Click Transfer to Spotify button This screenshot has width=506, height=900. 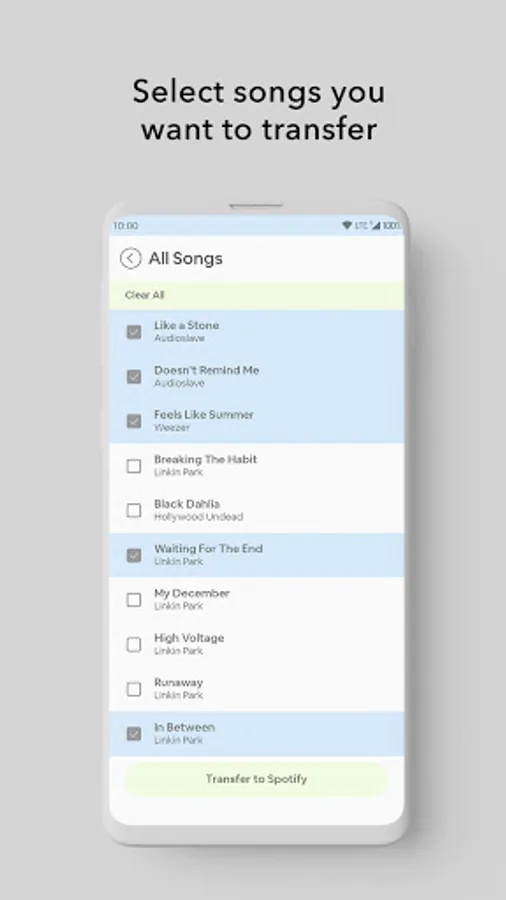pyautogui.click(x=256, y=779)
